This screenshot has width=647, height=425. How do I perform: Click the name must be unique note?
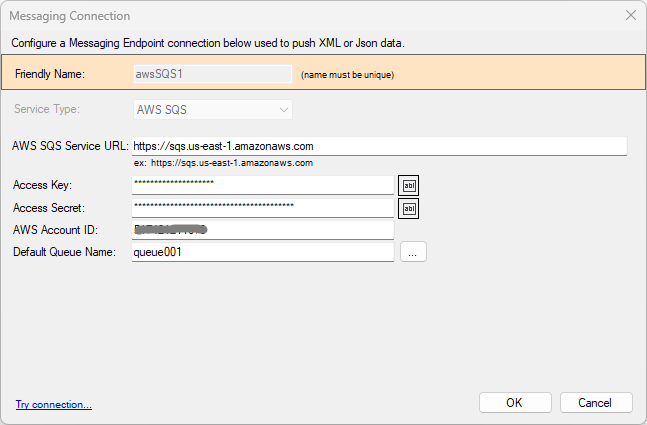coord(347,75)
